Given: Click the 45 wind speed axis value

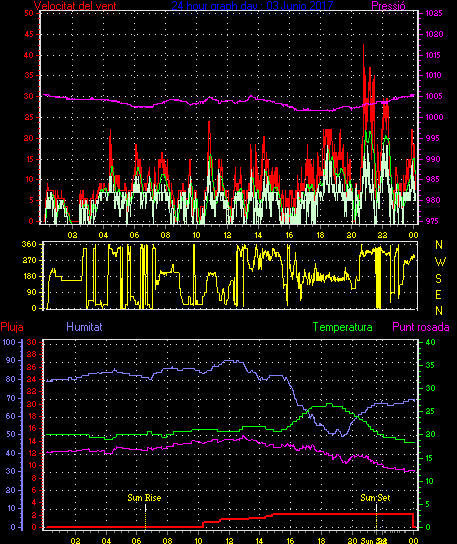Looking at the screenshot, I should click(29, 34).
